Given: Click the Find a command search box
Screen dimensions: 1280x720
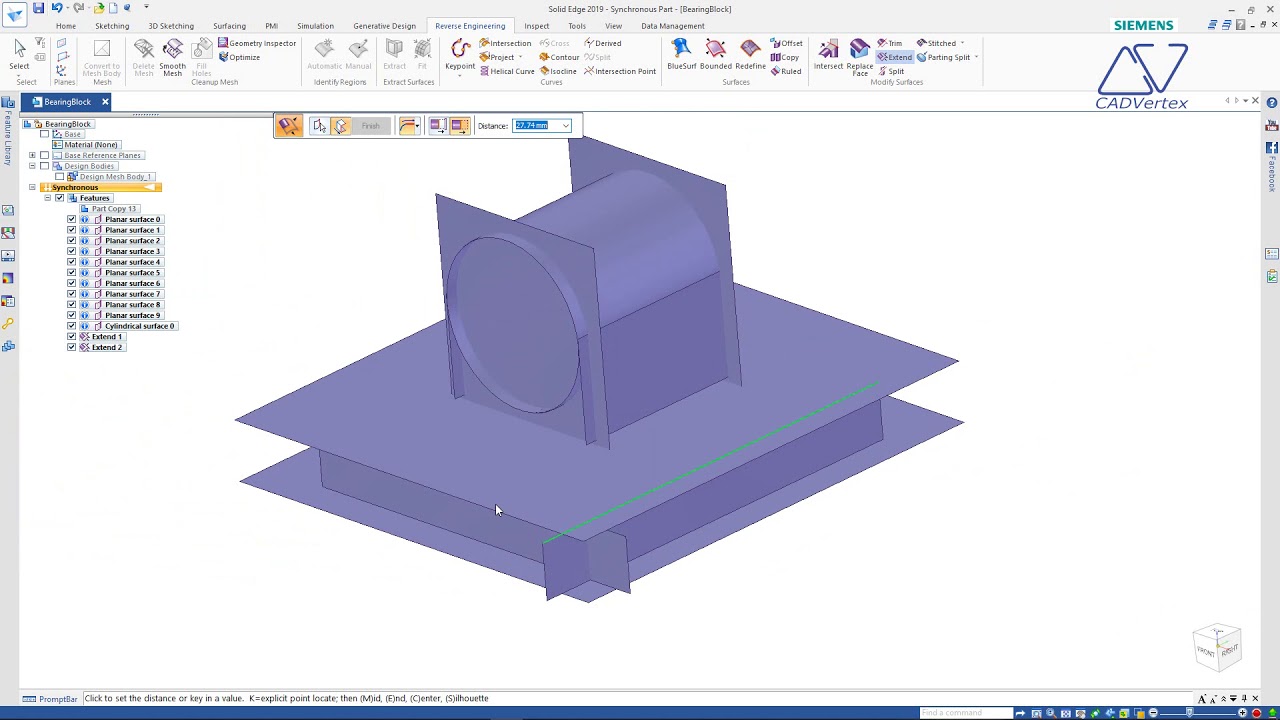Looking at the screenshot, I should (966, 713).
